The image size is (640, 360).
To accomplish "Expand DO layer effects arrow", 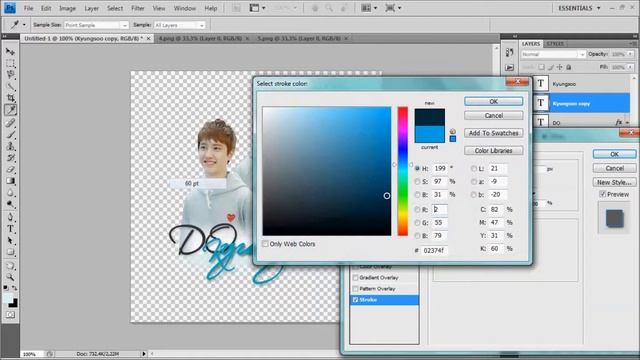I will click(627, 122).
